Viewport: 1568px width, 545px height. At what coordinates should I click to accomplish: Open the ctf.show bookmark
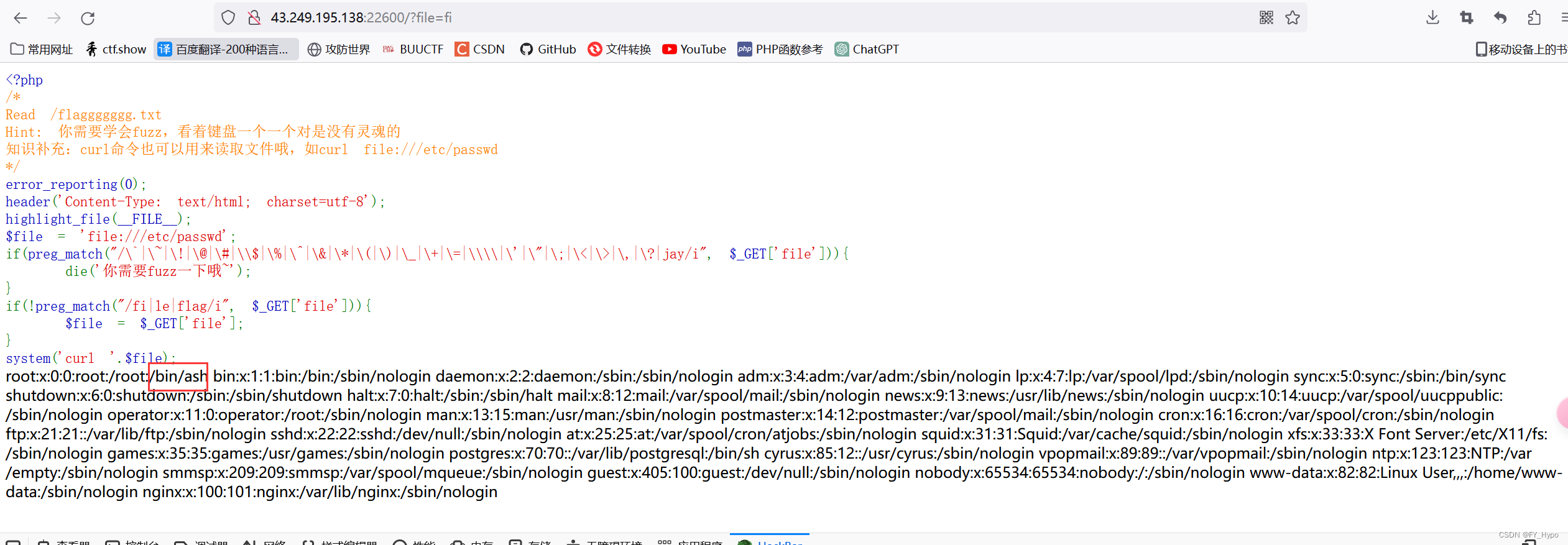click(116, 49)
